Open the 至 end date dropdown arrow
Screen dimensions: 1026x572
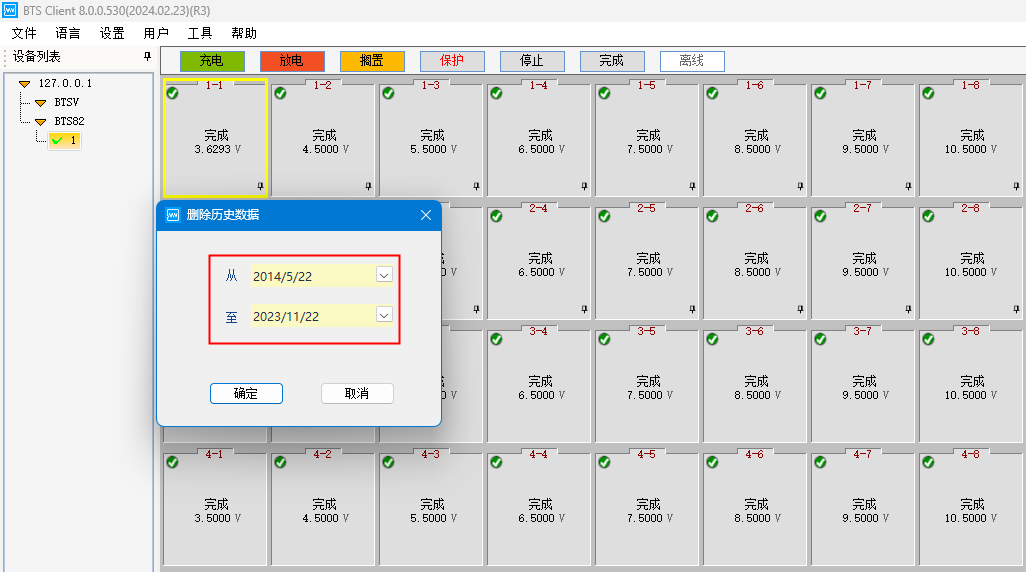pyautogui.click(x=384, y=315)
